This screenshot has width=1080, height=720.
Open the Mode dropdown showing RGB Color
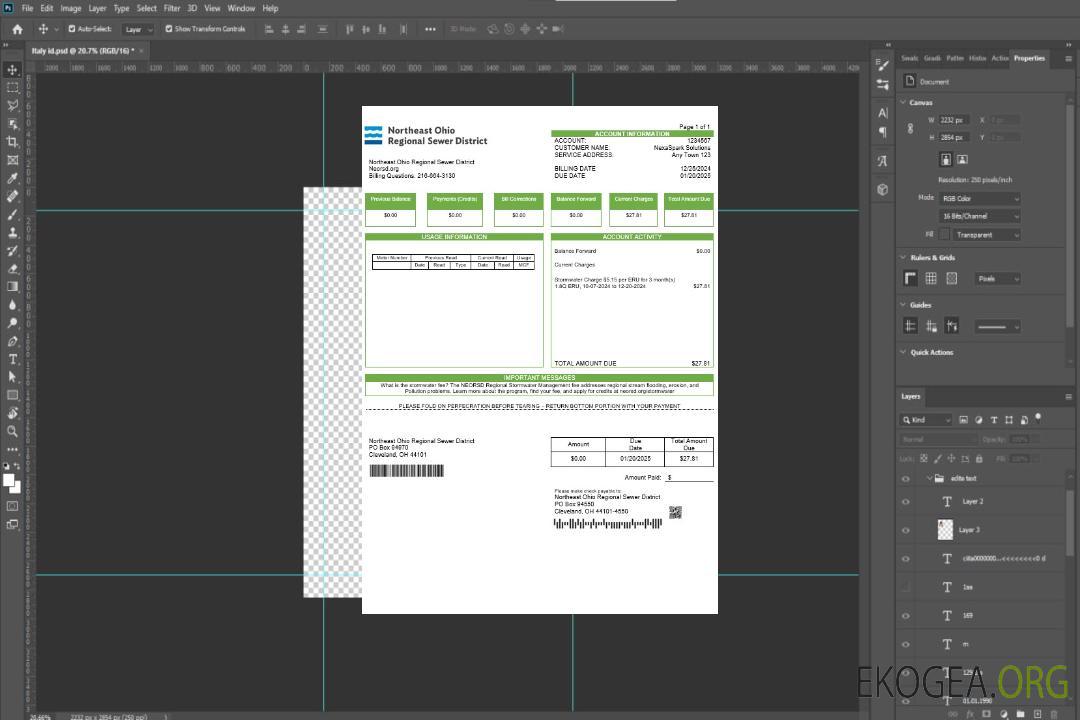(979, 198)
